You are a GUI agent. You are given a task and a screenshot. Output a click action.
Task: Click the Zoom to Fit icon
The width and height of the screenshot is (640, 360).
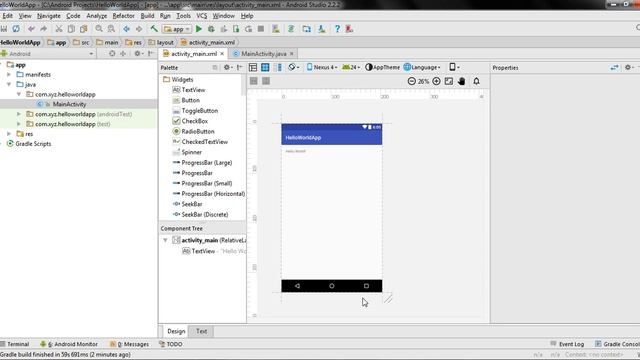pyautogui.click(x=449, y=81)
